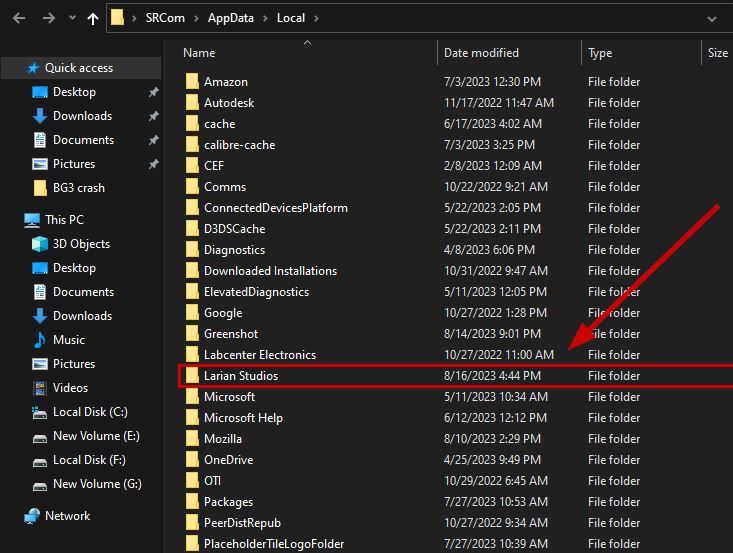The image size is (733, 553).
Task: Open Desktop under This PC
Action: pyautogui.click(x=74, y=268)
